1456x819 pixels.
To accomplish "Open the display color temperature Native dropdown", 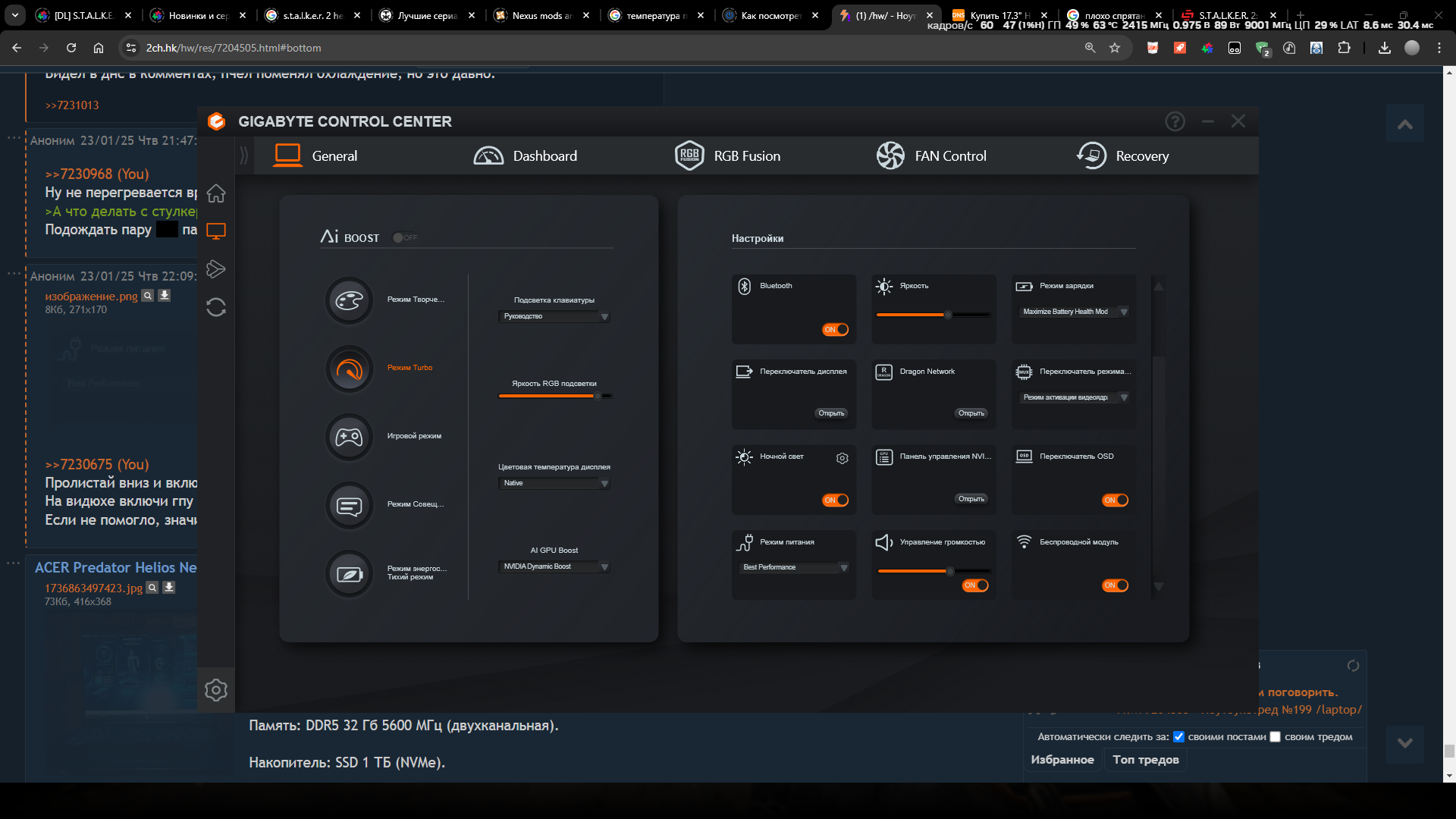I will pos(554,483).
